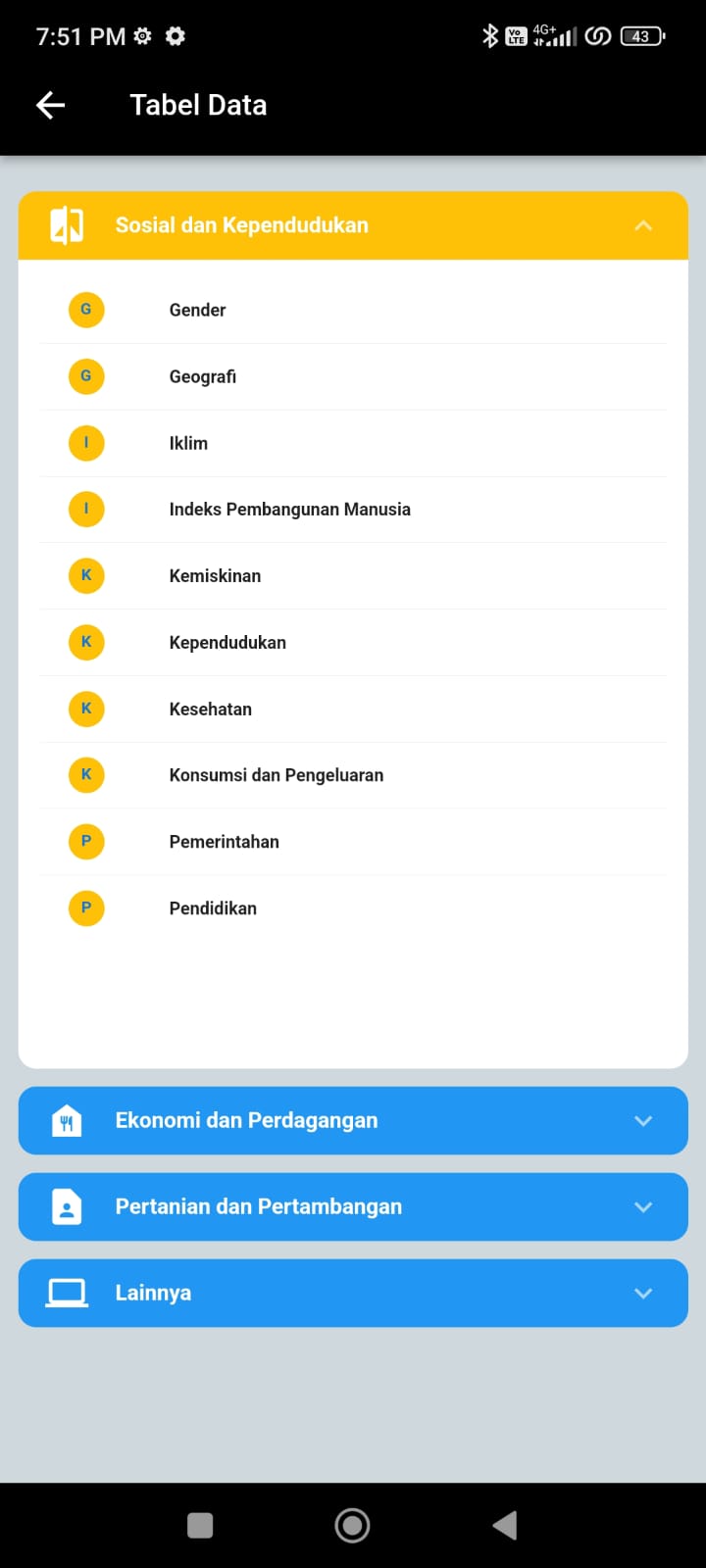Select Konsumsi dan Pengeluaran
The height and width of the screenshot is (1568, 706).
(276, 775)
